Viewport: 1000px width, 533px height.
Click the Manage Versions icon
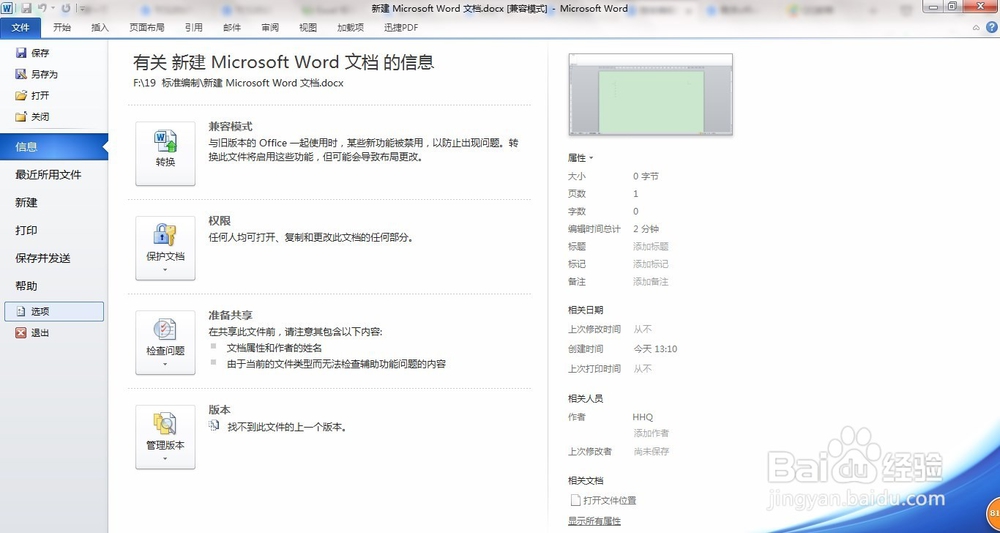tap(165, 423)
